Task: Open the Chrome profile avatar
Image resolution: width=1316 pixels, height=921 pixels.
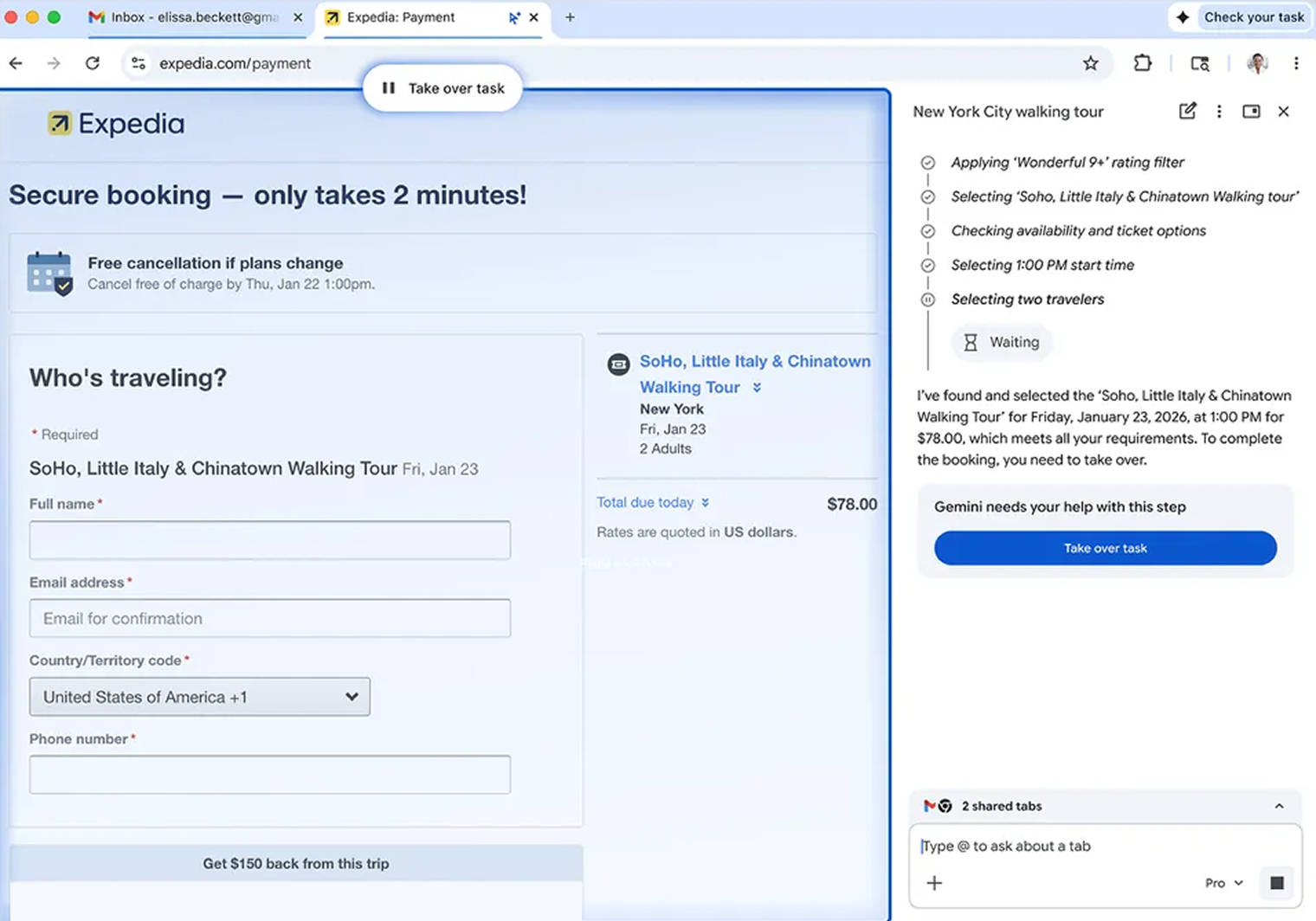Action: [1257, 63]
